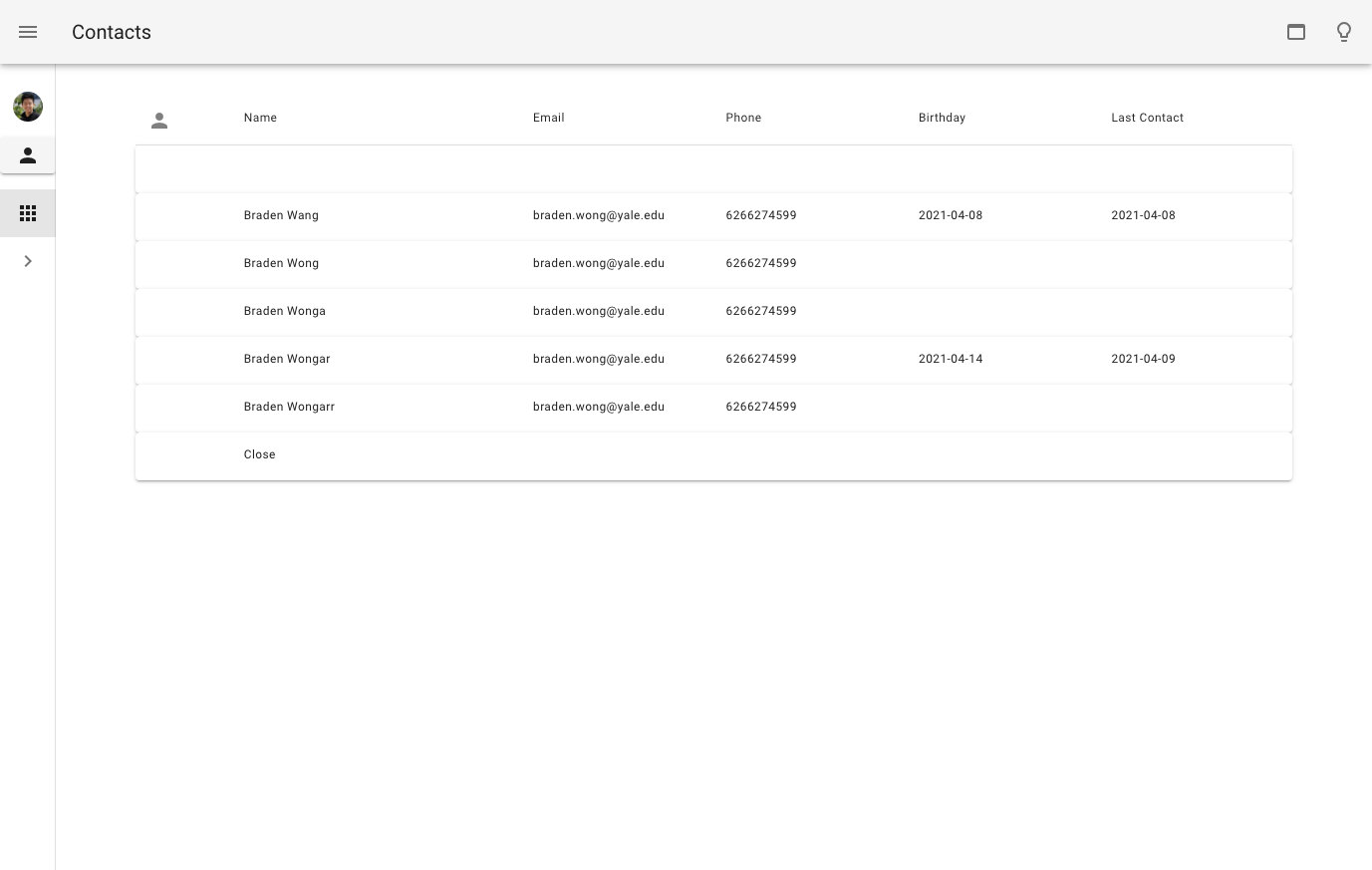The width and height of the screenshot is (1372, 870).
Task: Click Braden Wong's email cell
Action: coord(599,263)
